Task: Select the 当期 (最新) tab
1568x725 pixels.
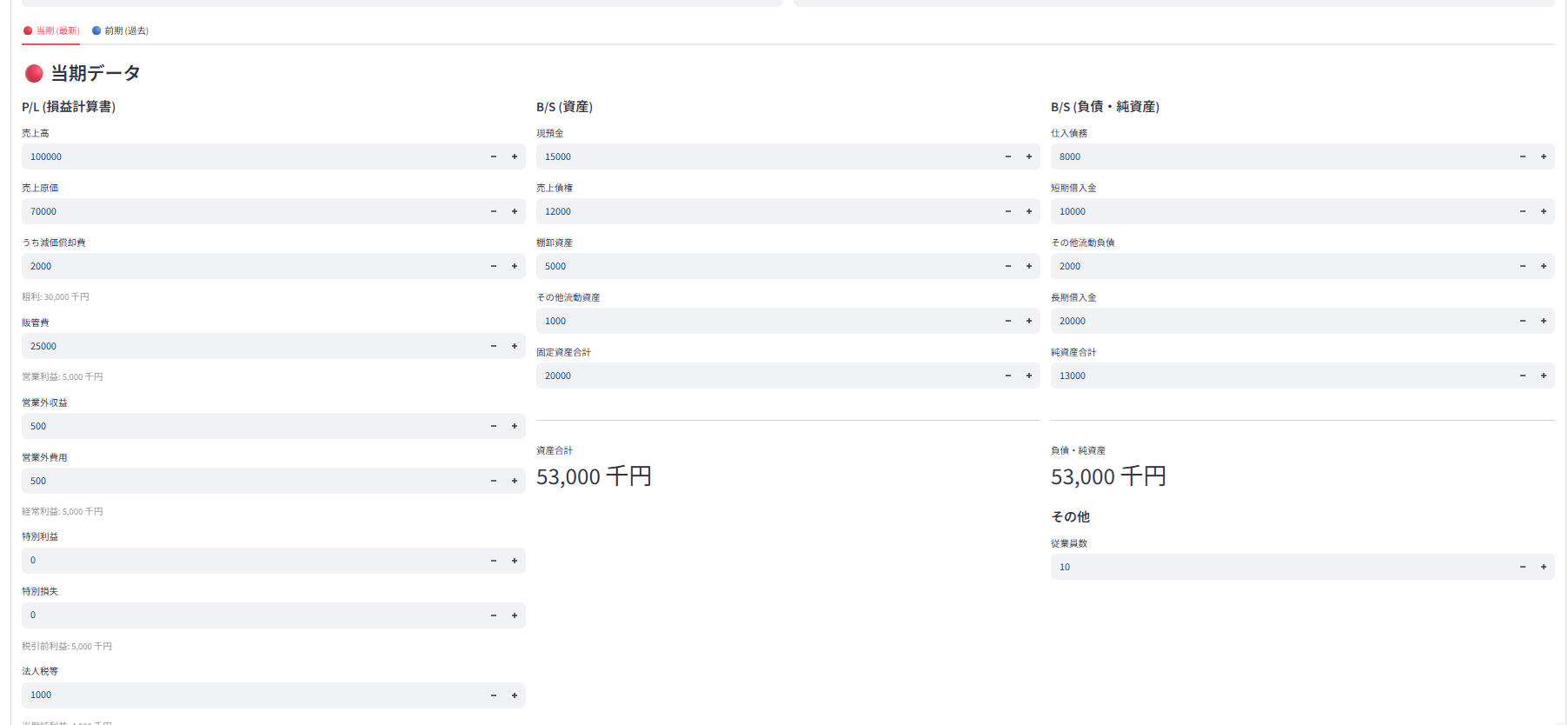Action: coord(51,30)
